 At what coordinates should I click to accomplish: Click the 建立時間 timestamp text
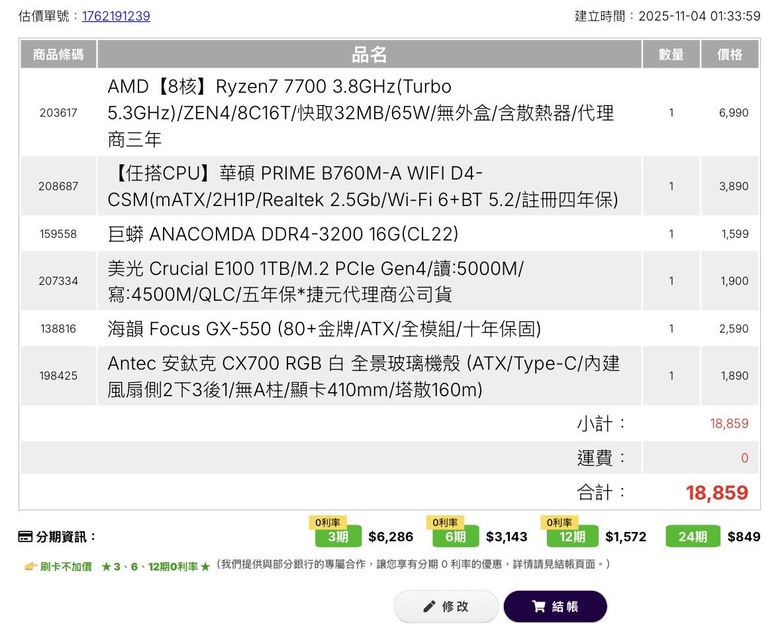[x=667, y=16]
